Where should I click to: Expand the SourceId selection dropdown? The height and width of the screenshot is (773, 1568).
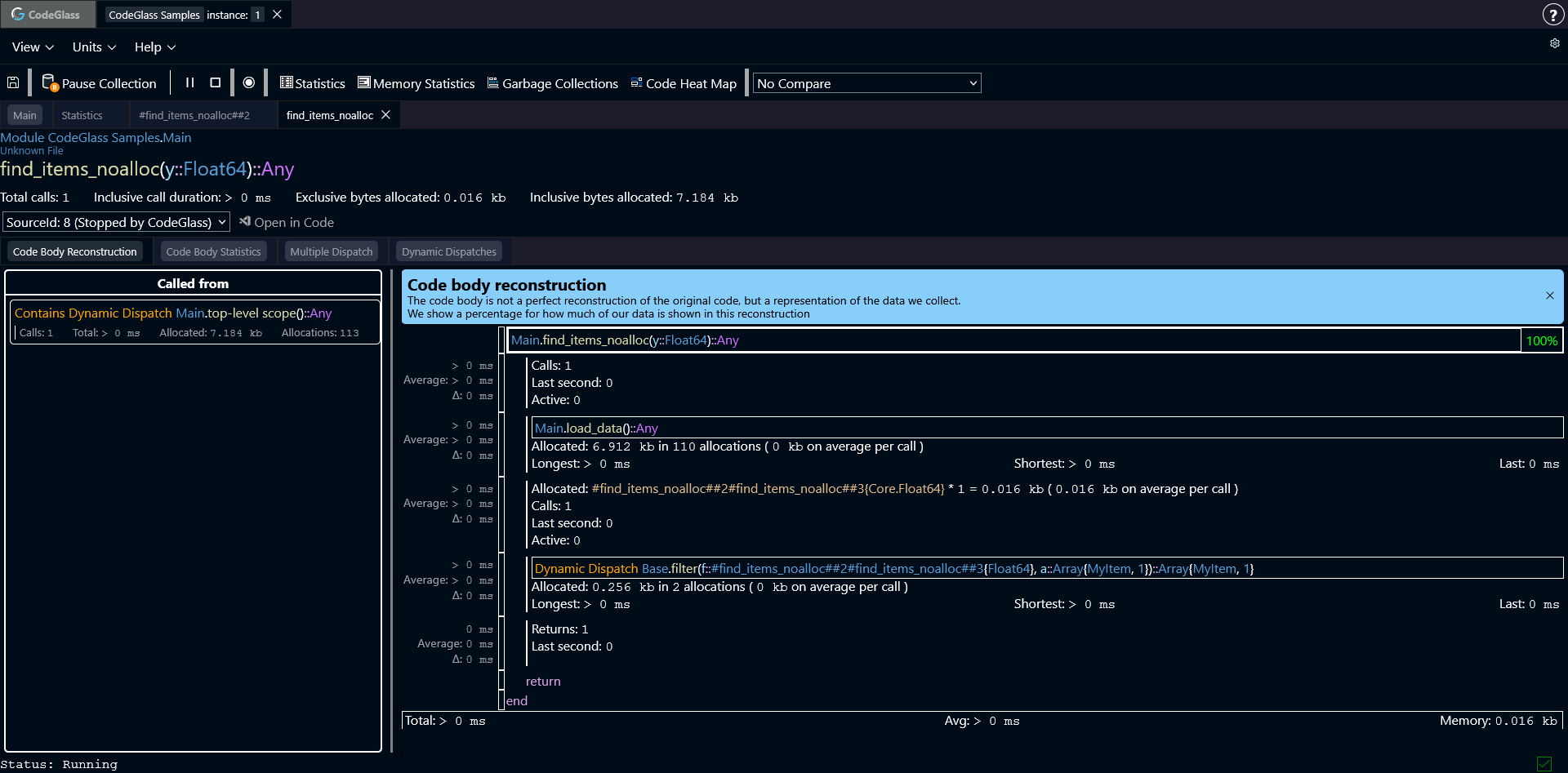pyautogui.click(x=116, y=221)
